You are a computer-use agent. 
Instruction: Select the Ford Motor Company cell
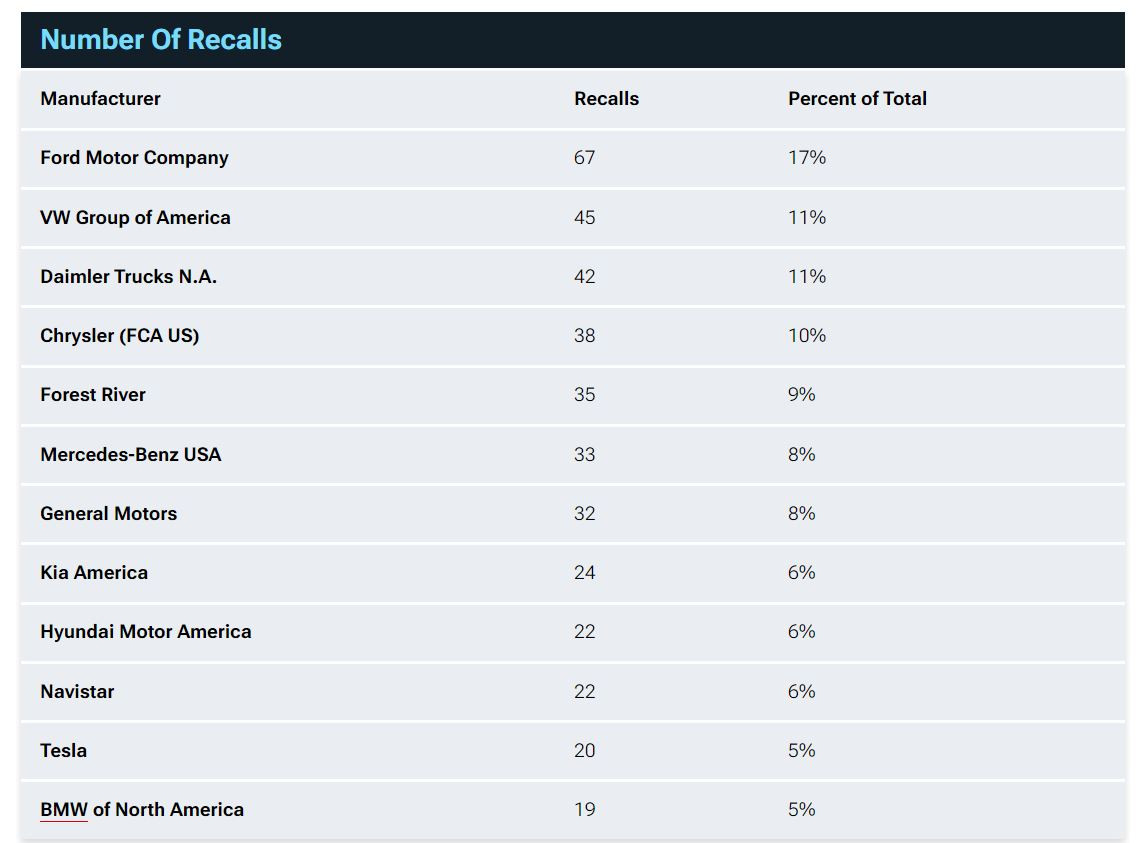134,158
